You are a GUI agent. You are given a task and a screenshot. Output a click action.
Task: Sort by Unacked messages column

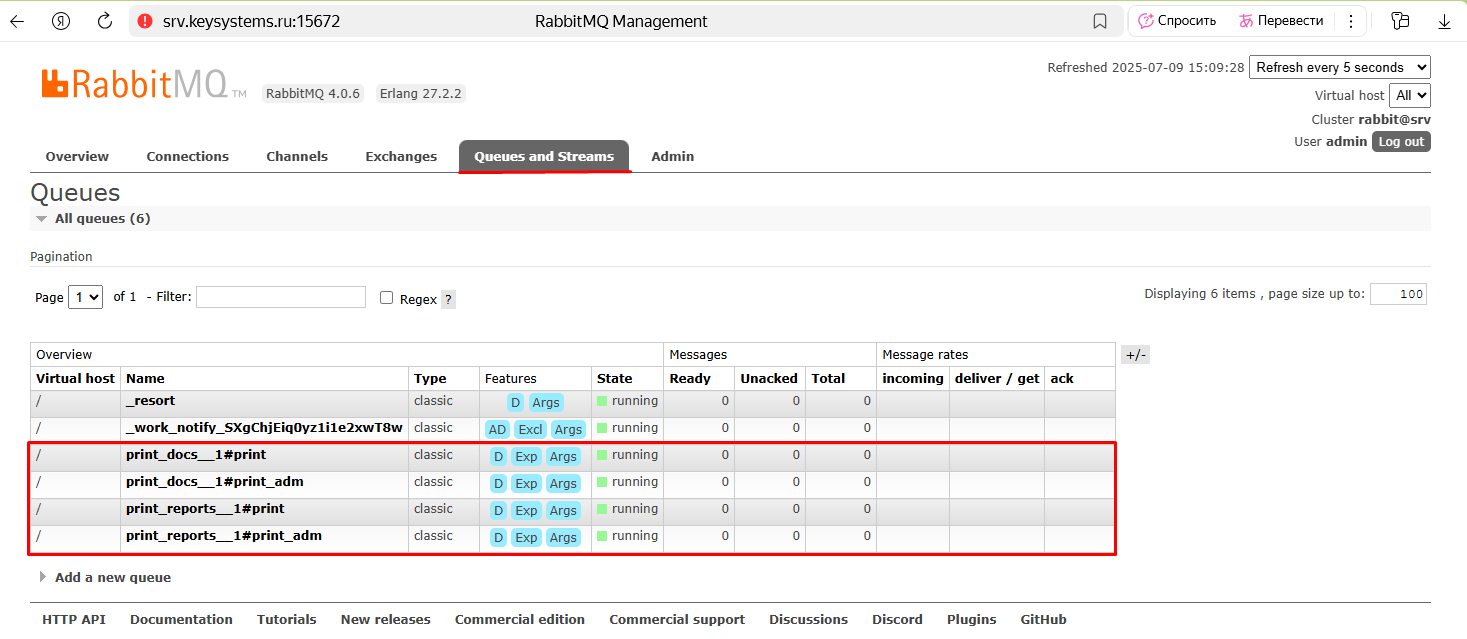point(769,379)
